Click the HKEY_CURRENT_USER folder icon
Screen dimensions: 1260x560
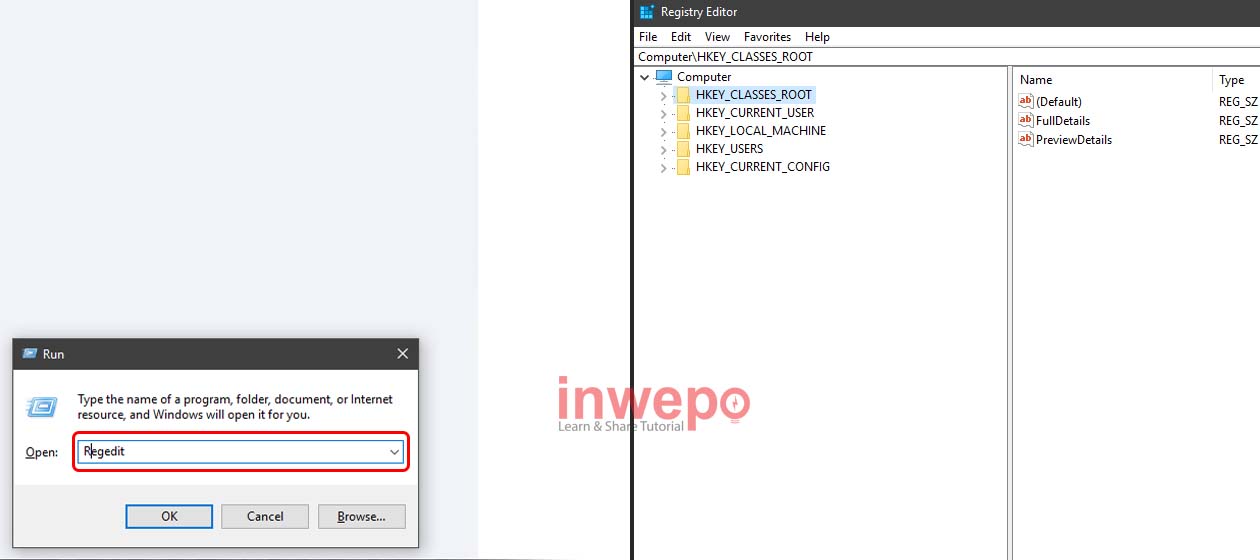[x=683, y=113]
